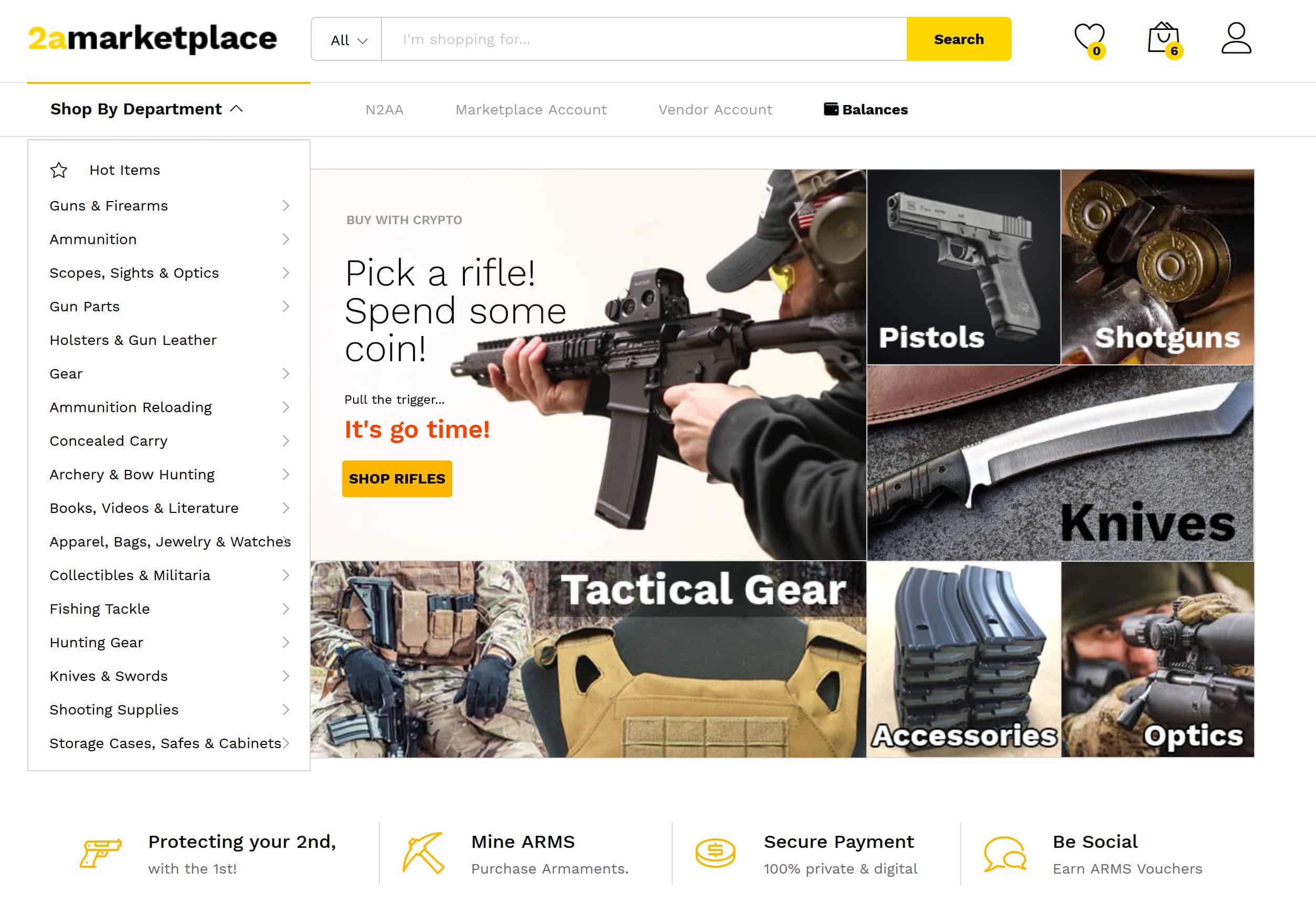
Task: Collapse the Shop By Department menu
Action: (x=147, y=109)
